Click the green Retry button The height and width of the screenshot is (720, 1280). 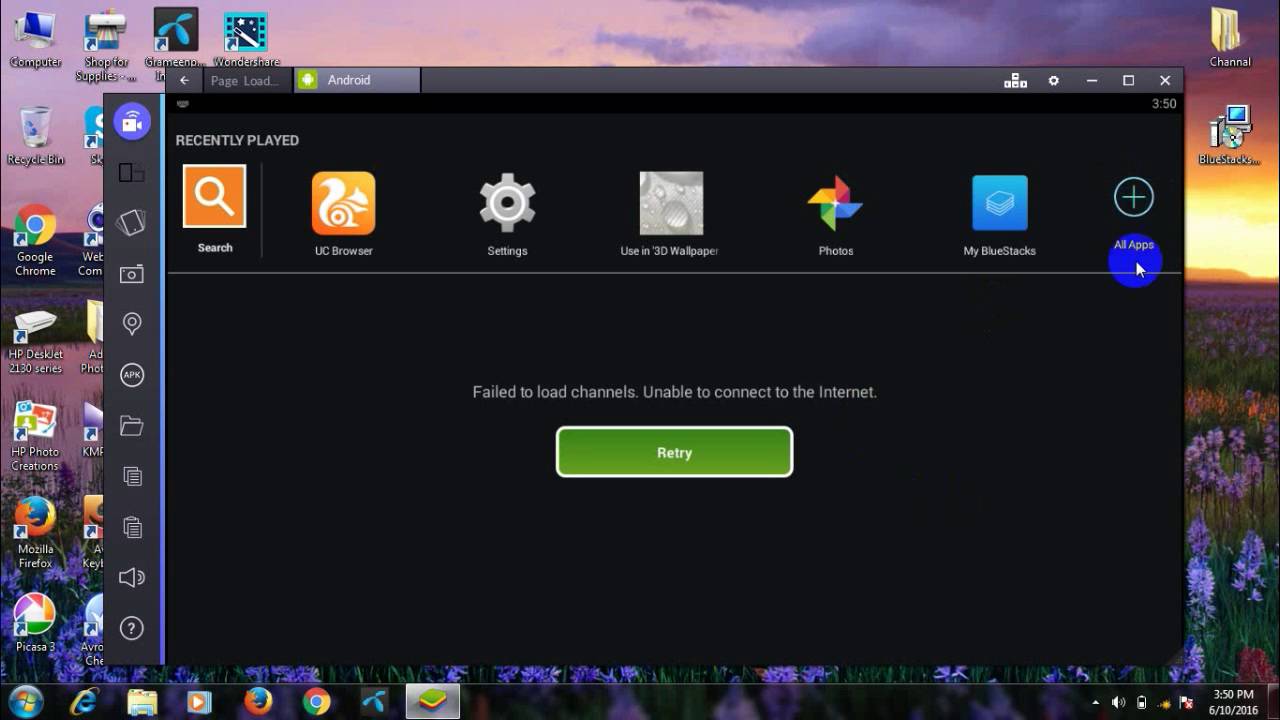tap(674, 452)
